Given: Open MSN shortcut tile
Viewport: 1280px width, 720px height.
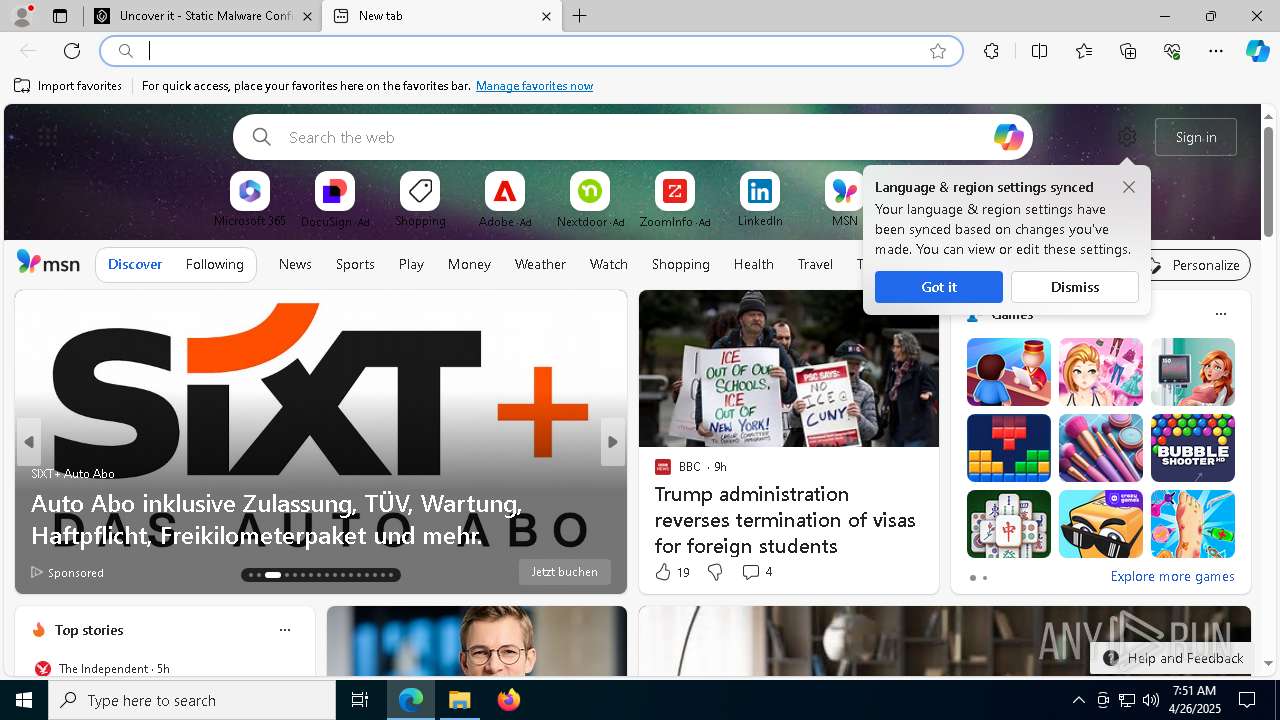Looking at the screenshot, I should coord(845,200).
